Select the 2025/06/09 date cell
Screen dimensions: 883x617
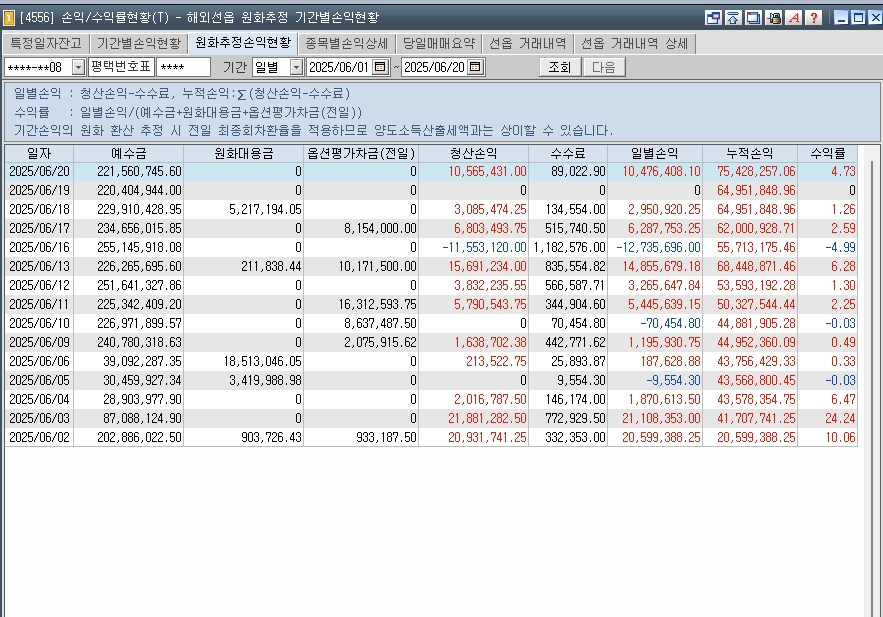tap(39, 342)
